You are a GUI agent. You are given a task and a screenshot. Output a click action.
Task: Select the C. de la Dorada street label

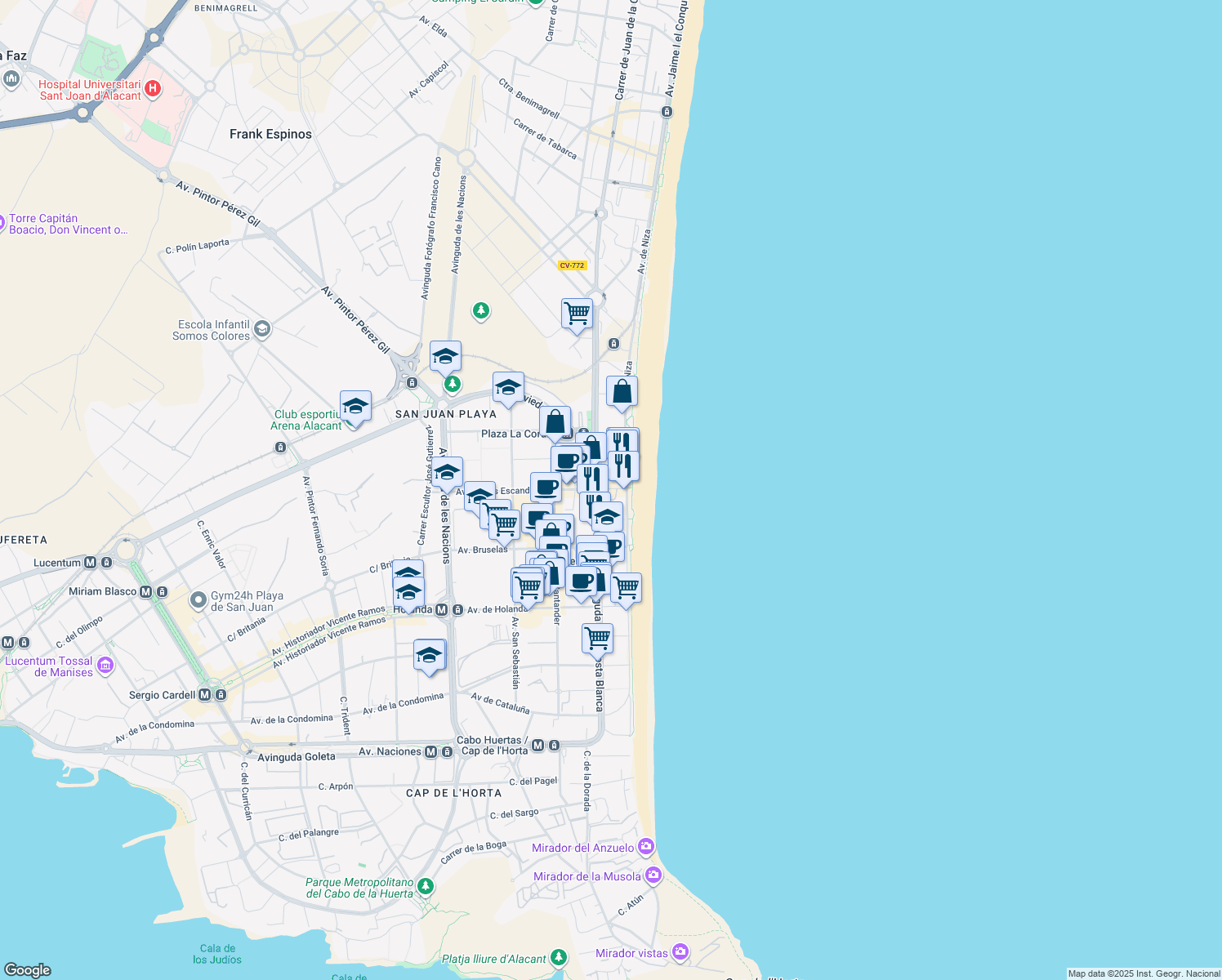(x=586, y=781)
